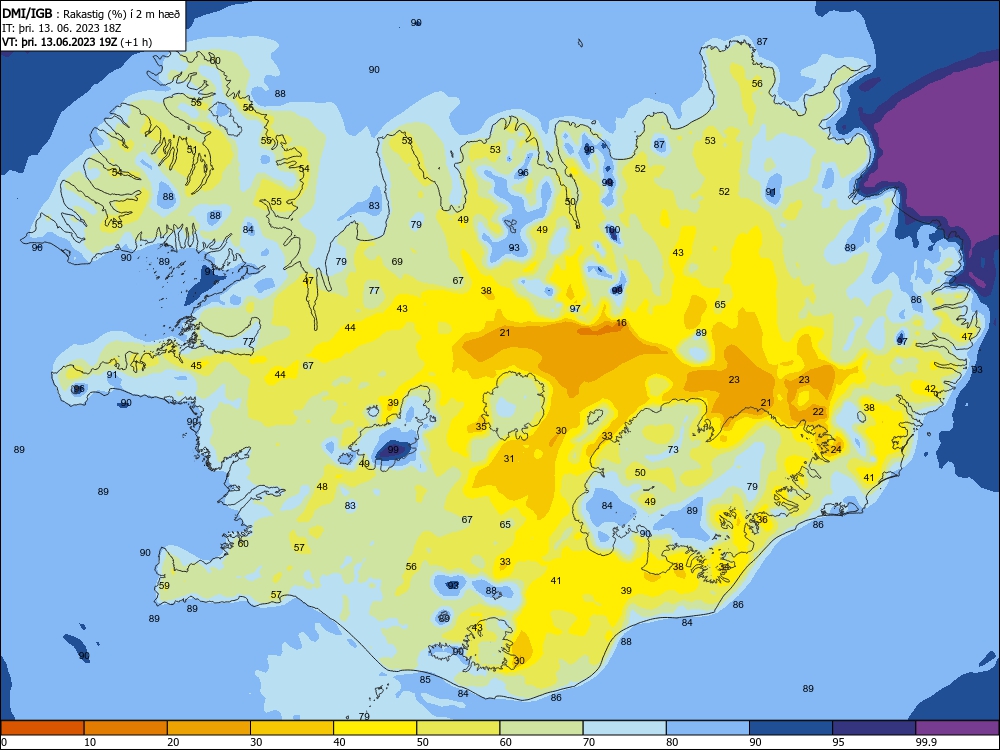Viewport: 1000px width, 750px height.
Task: Click the map value '59' on the southwest peninsula
Action: tap(165, 586)
